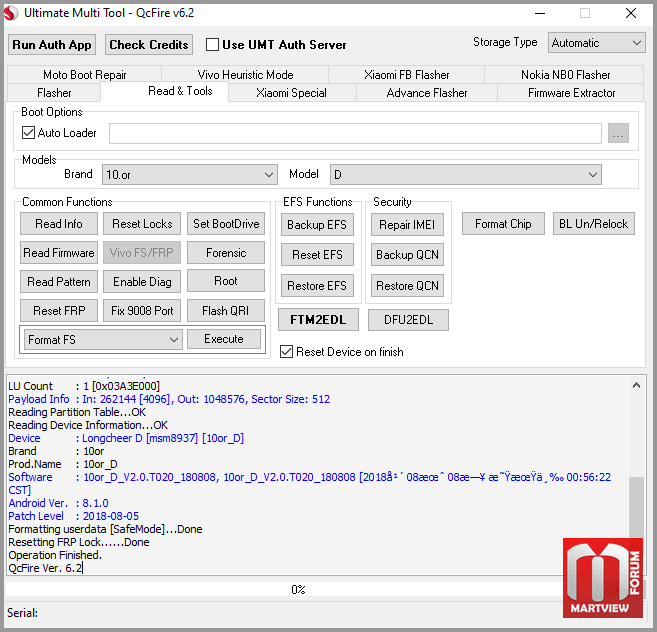The height and width of the screenshot is (632, 657).
Task: Toggle Reset Device on finish checkbox
Action: pos(287,352)
